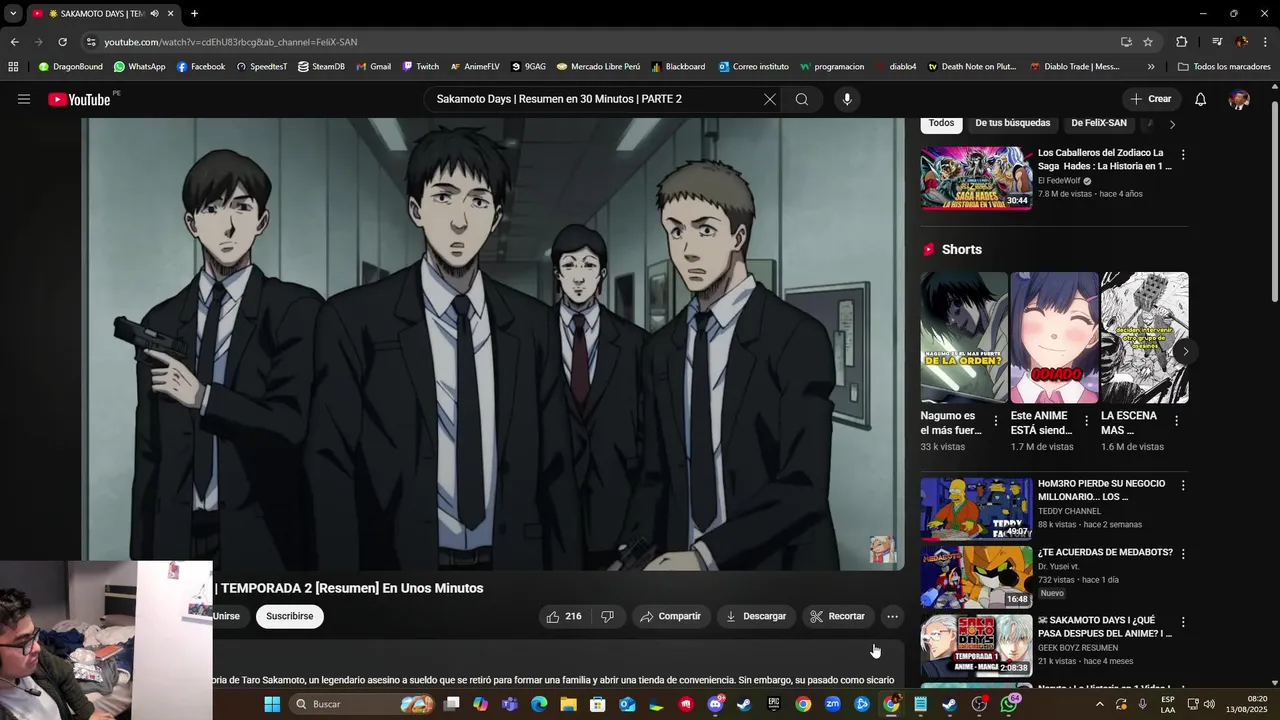Open options for the MEDABOTS video
The width and height of the screenshot is (1280, 720).
coord(1183,553)
